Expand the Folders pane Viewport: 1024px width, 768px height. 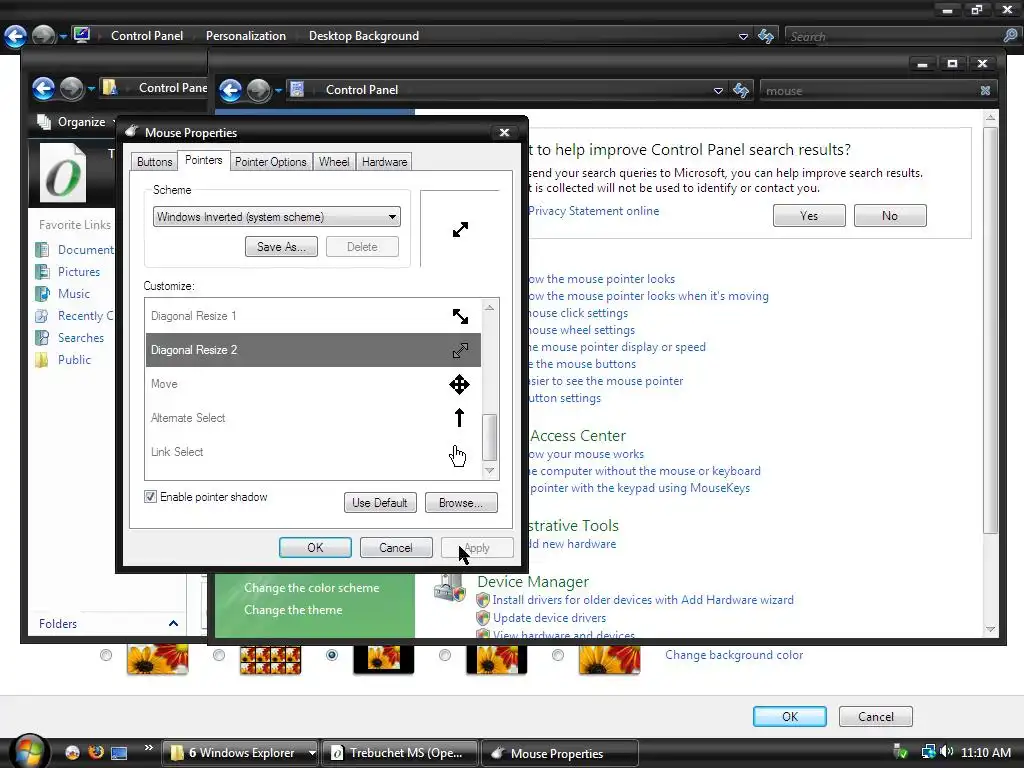click(x=173, y=624)
